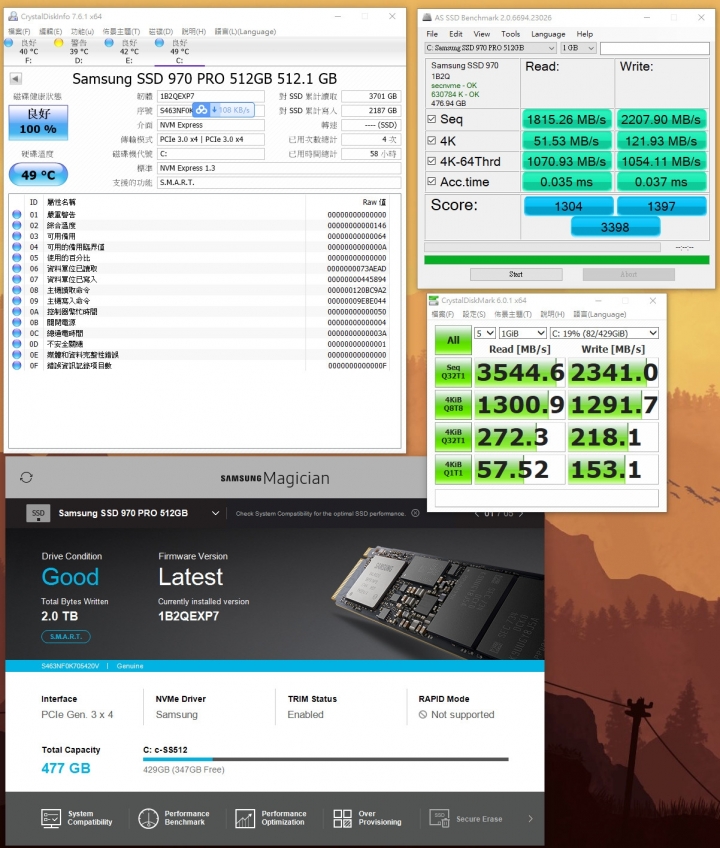Run the Seq Q32T1 test
Screen dimensions: 720x848
[453, 372]
